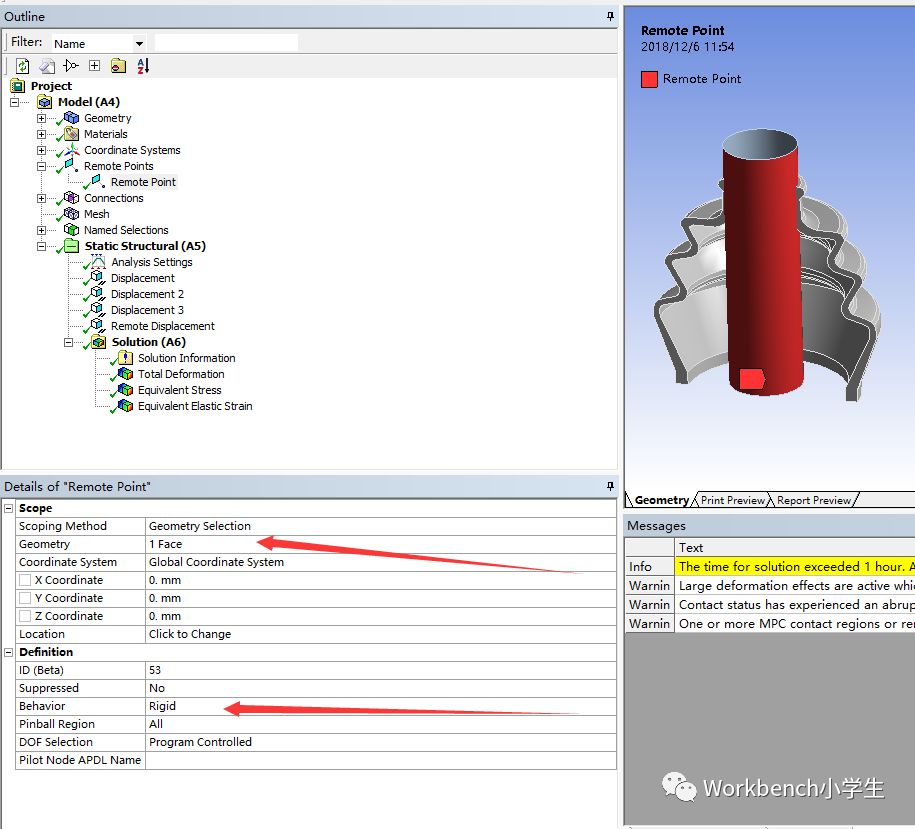Switch to the Report Preview tab
915x829 pixels.
pyautogui.click(x=814, y=500)
